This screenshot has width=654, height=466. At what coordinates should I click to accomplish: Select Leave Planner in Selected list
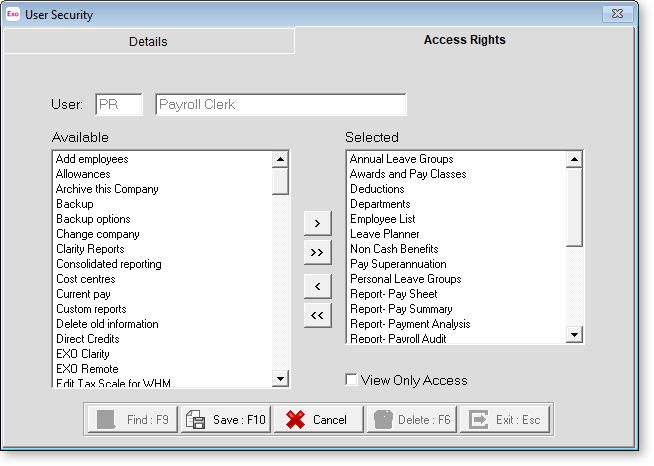point(384,234)
